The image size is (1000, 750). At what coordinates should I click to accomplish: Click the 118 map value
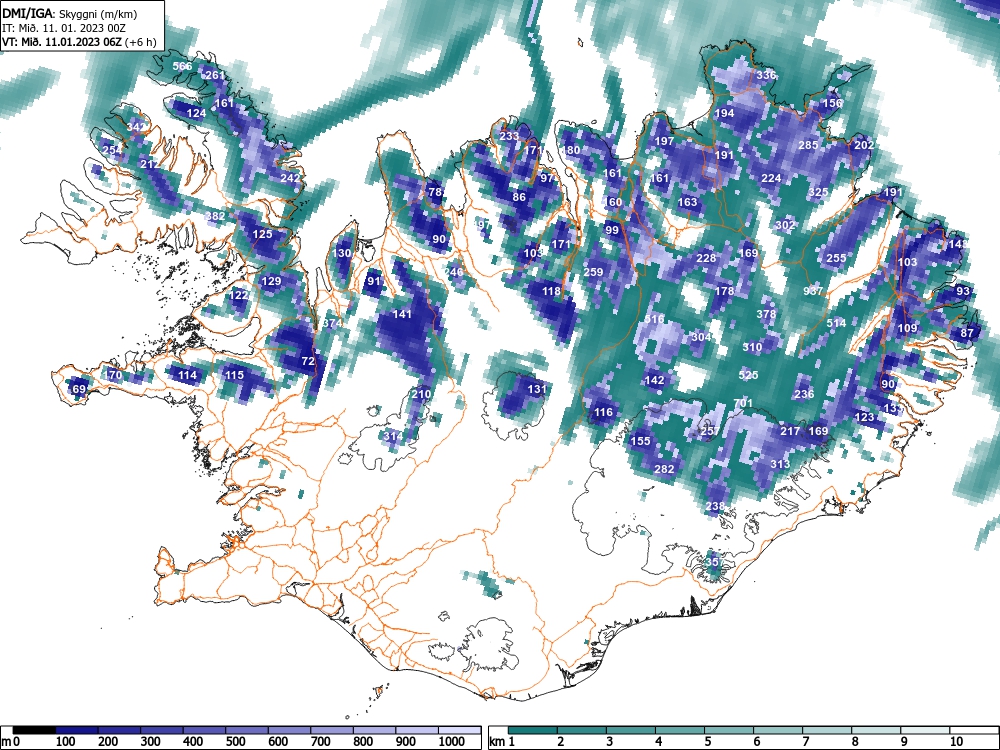[x=552, y=291]
